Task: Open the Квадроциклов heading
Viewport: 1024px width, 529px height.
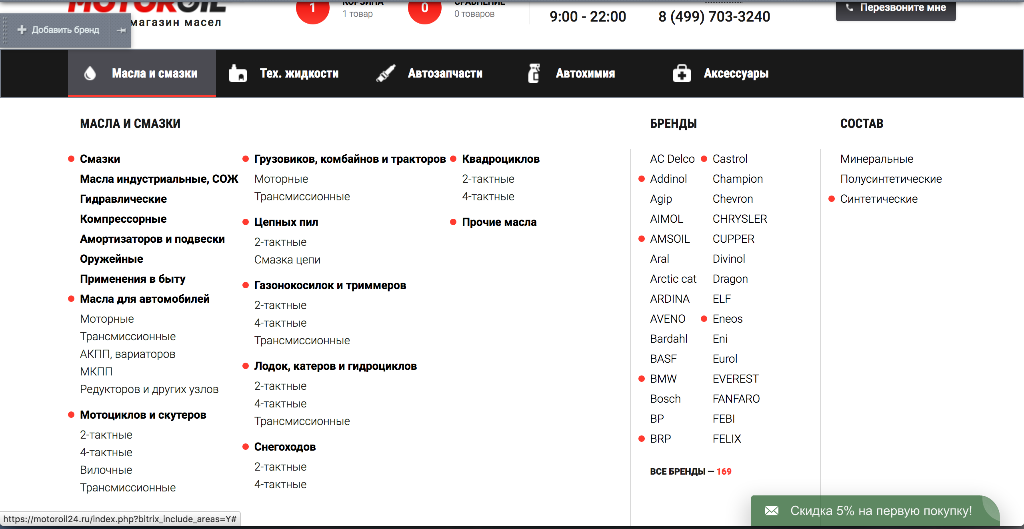Action: coord(501,159)
